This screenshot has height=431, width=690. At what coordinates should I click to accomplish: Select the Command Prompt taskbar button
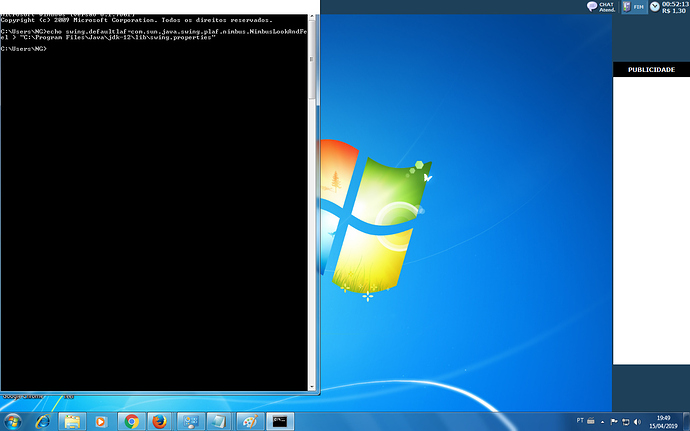point(280,421)
